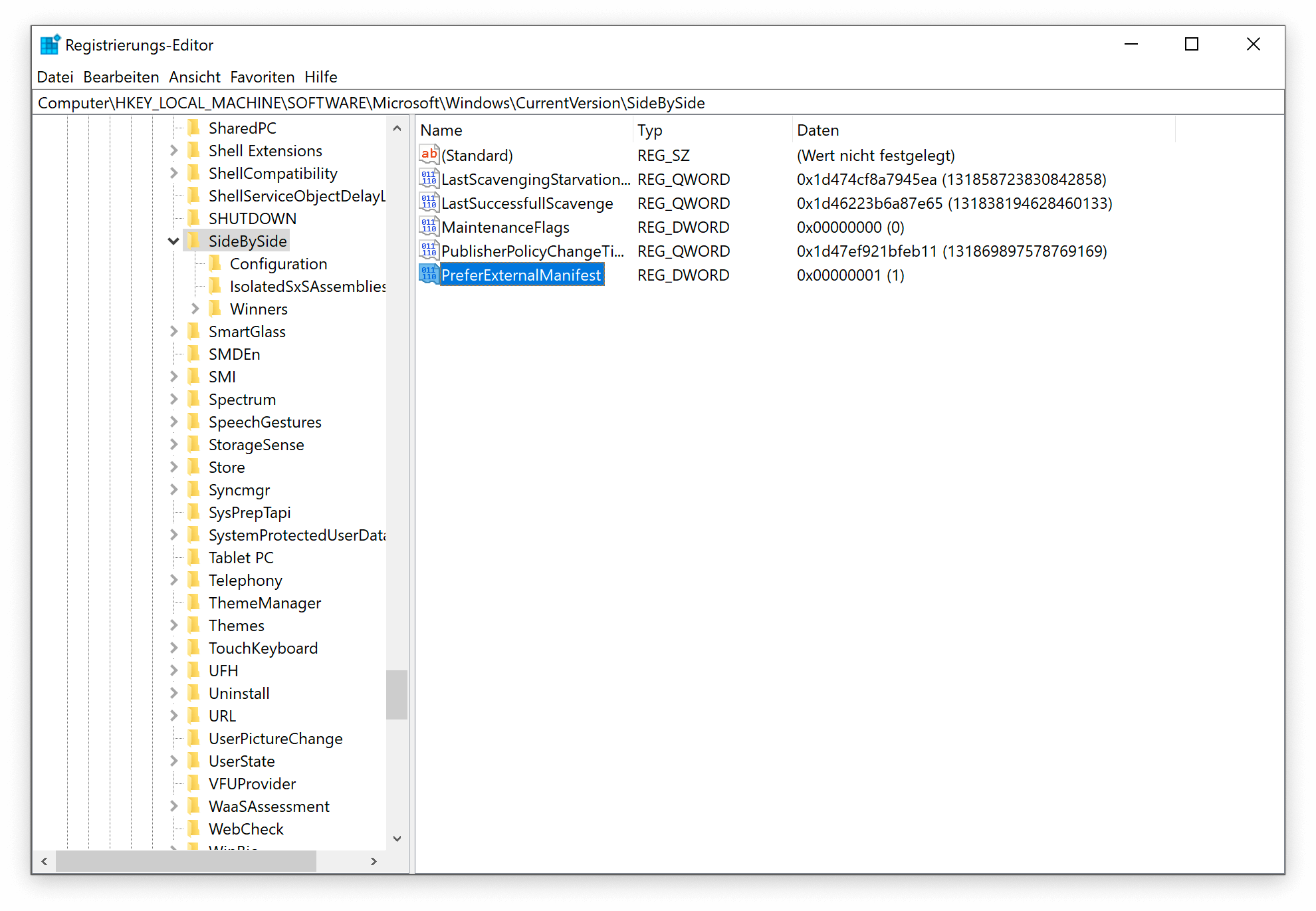Click the QWORD icon beside LastSuccessfullScavenge

click(427, 203)
